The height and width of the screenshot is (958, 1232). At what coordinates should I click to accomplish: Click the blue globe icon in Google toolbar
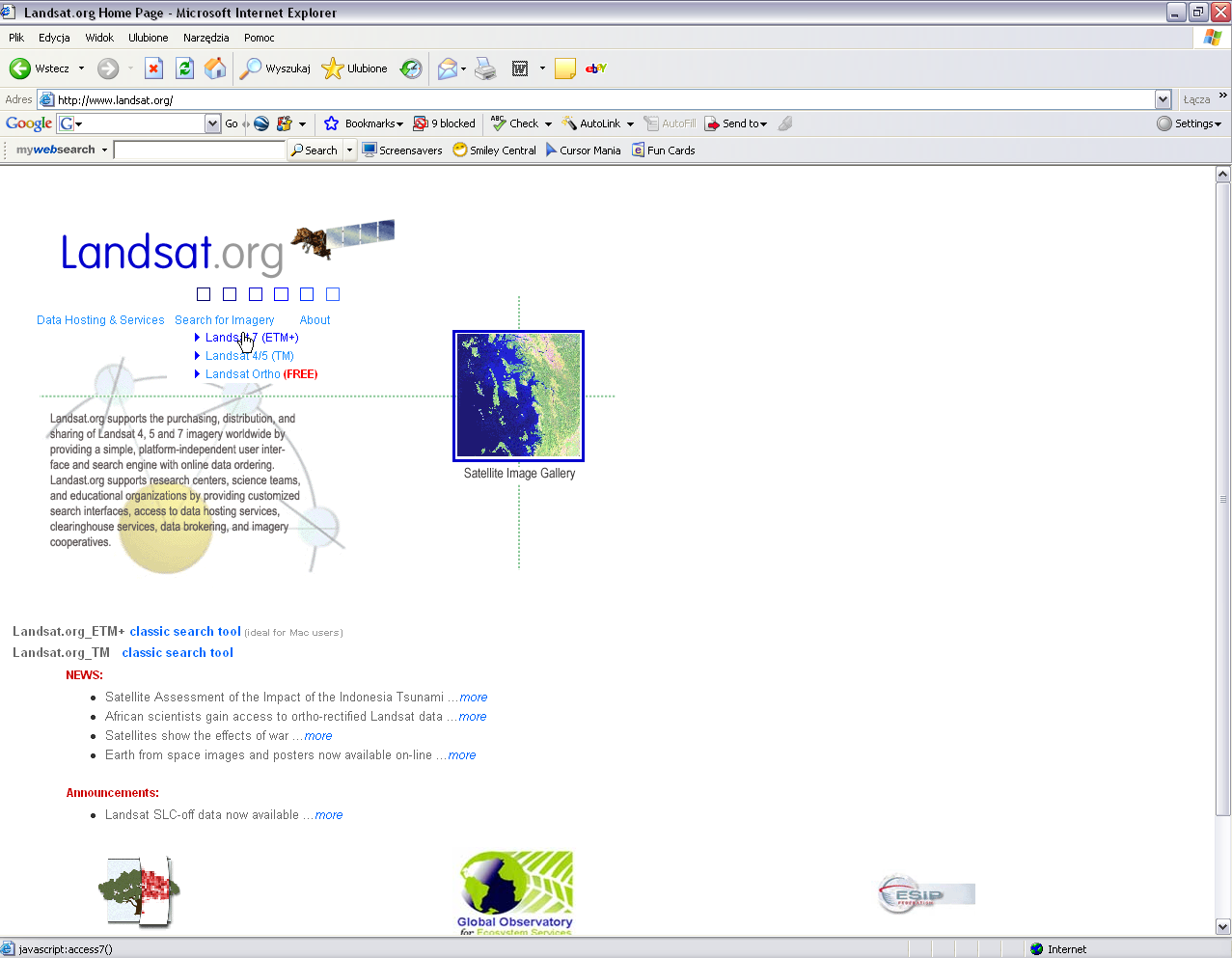[261, 123]
